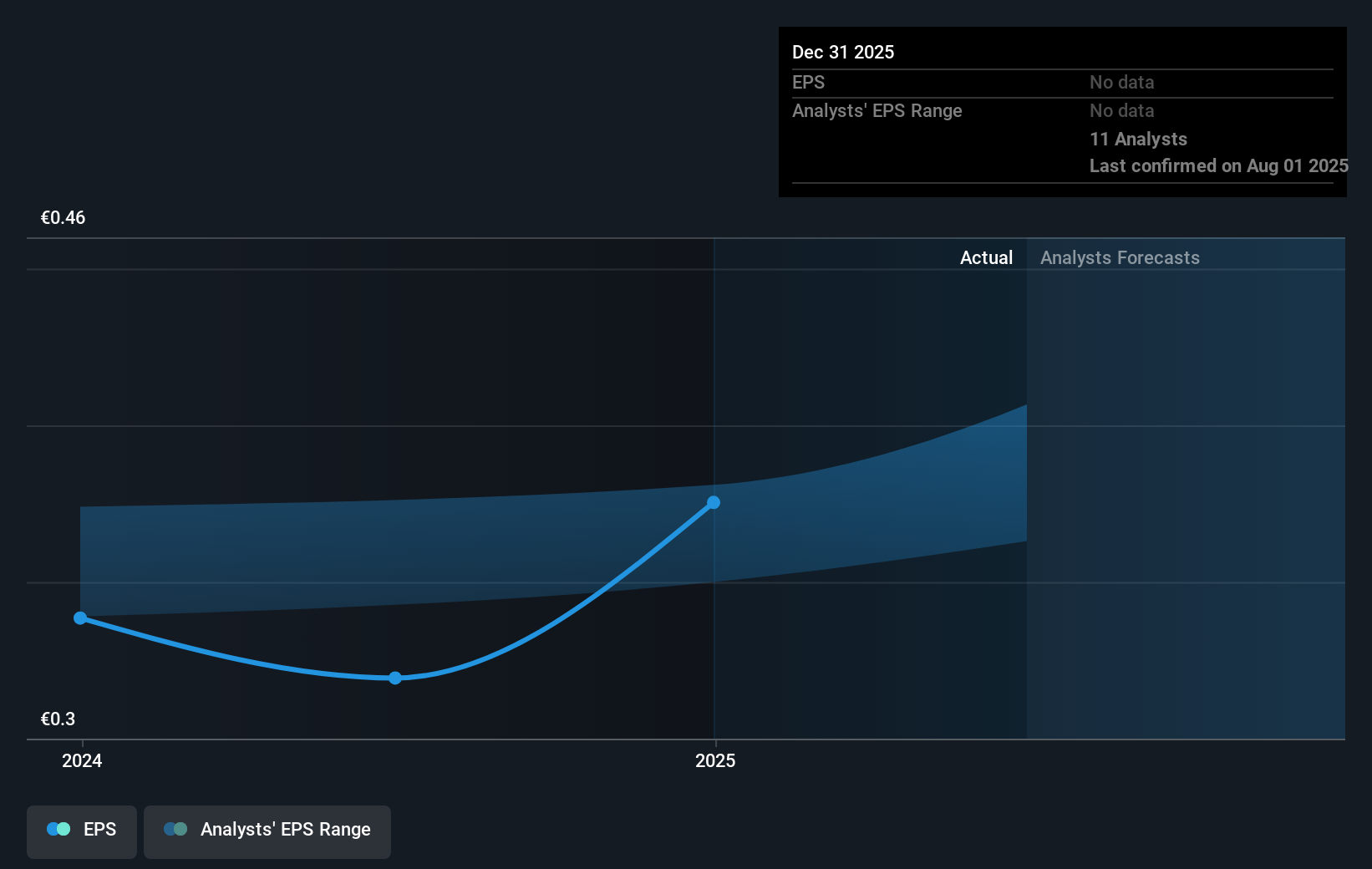Click Last confirmed on Aug 01 2025 text

[x=1218, y=165]
